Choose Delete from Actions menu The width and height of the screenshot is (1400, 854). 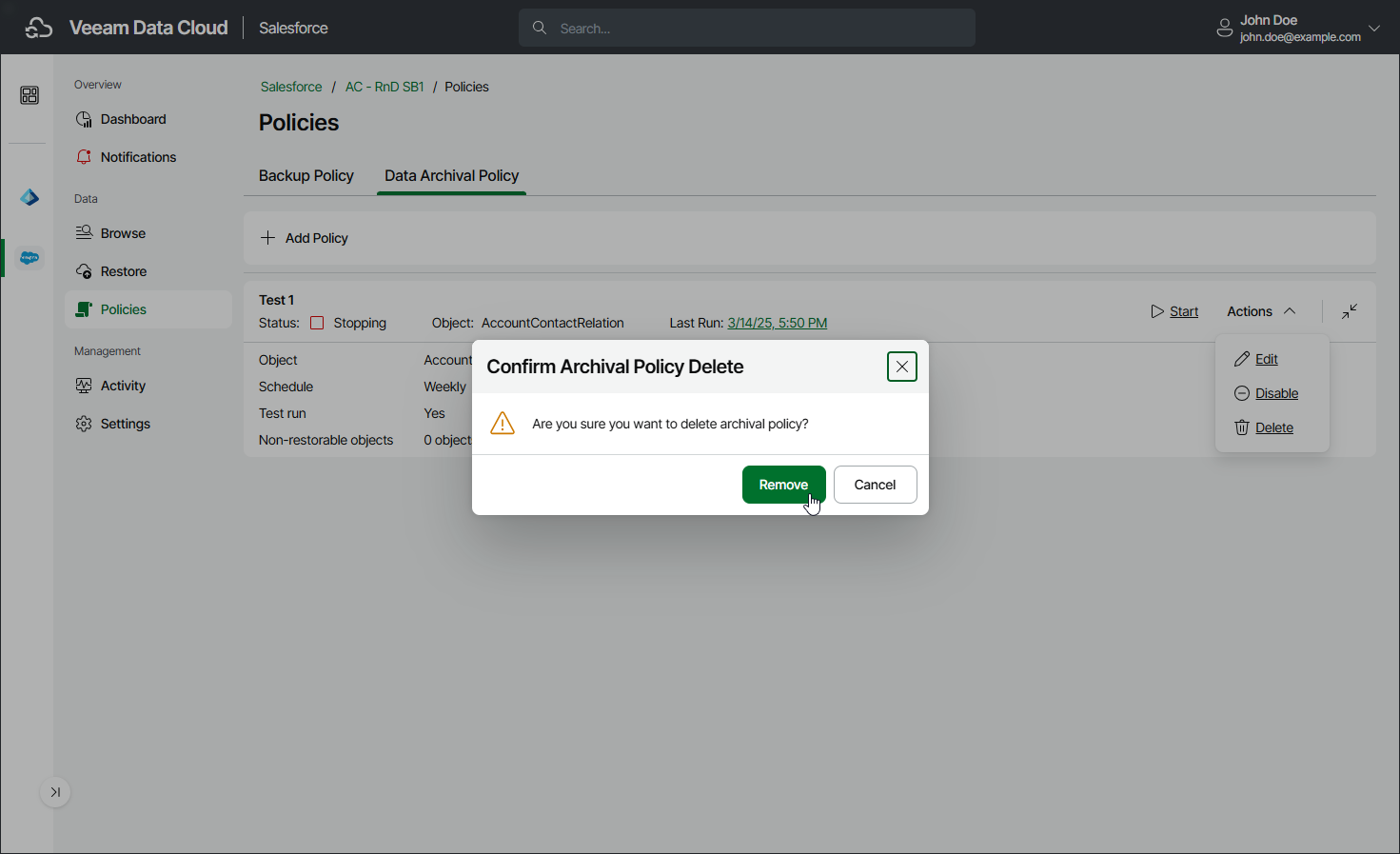1265,427
